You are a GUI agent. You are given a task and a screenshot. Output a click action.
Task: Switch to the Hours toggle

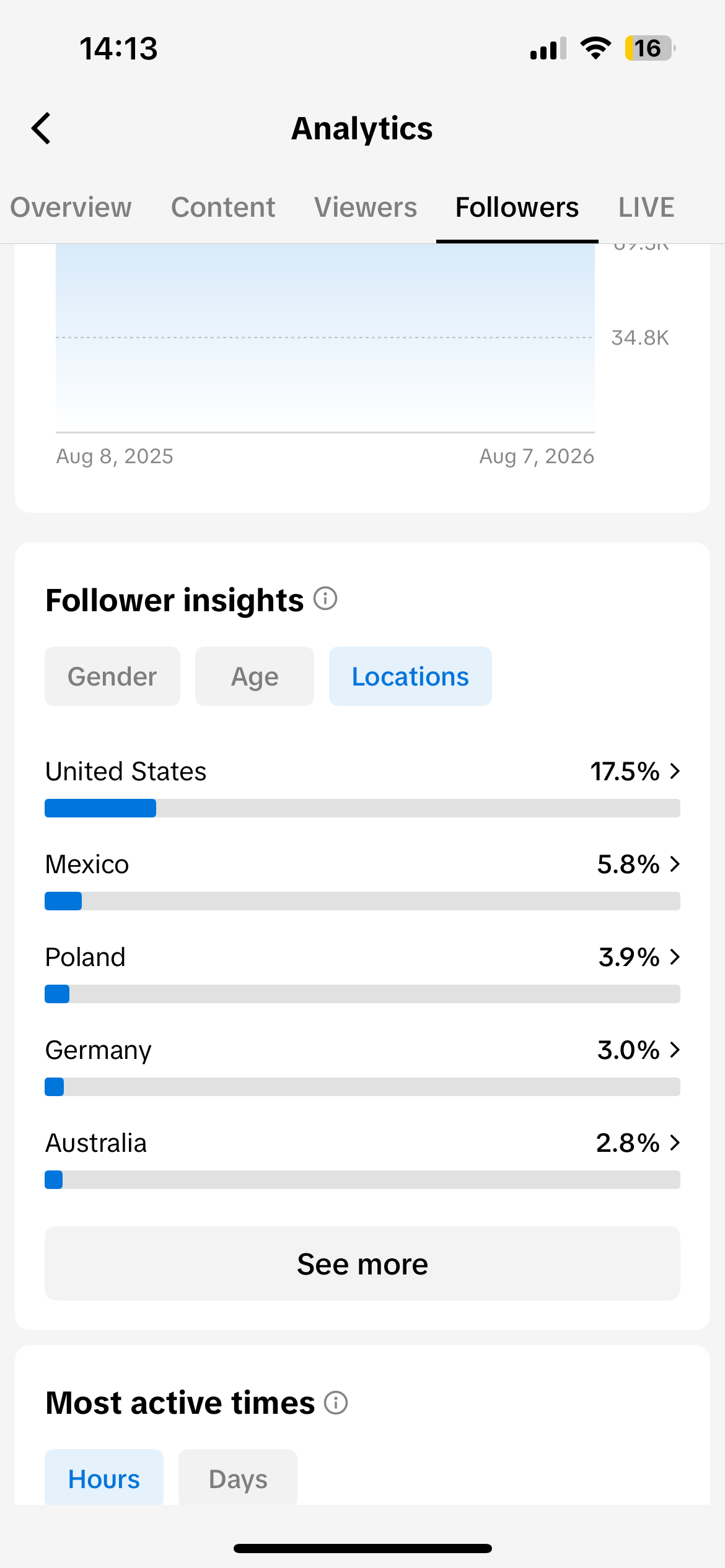[x=104, y=1479]
